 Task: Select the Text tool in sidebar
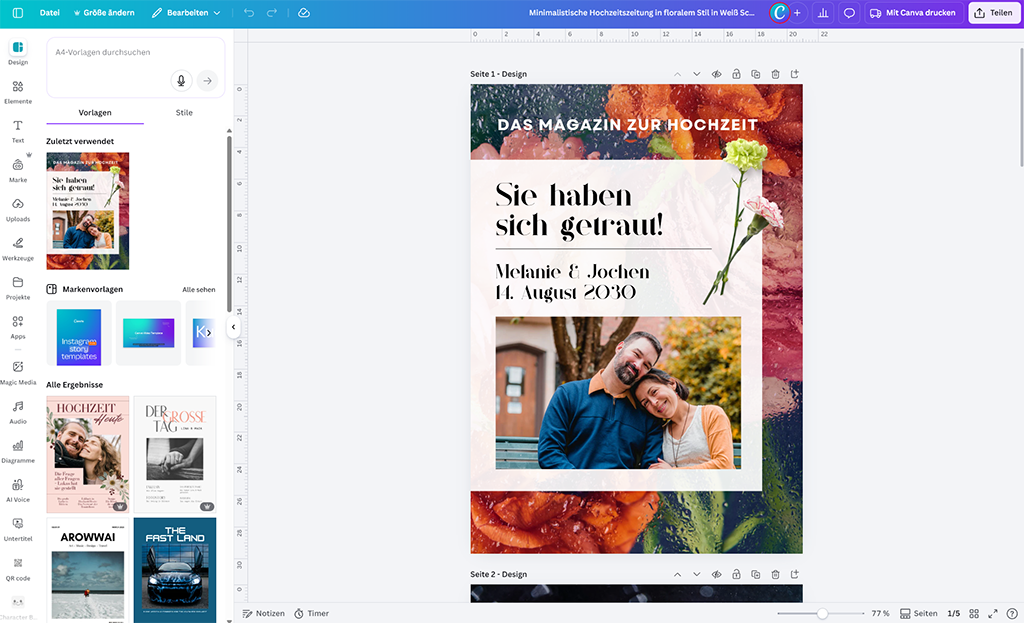pyautogui.click(x=18, y=131)
